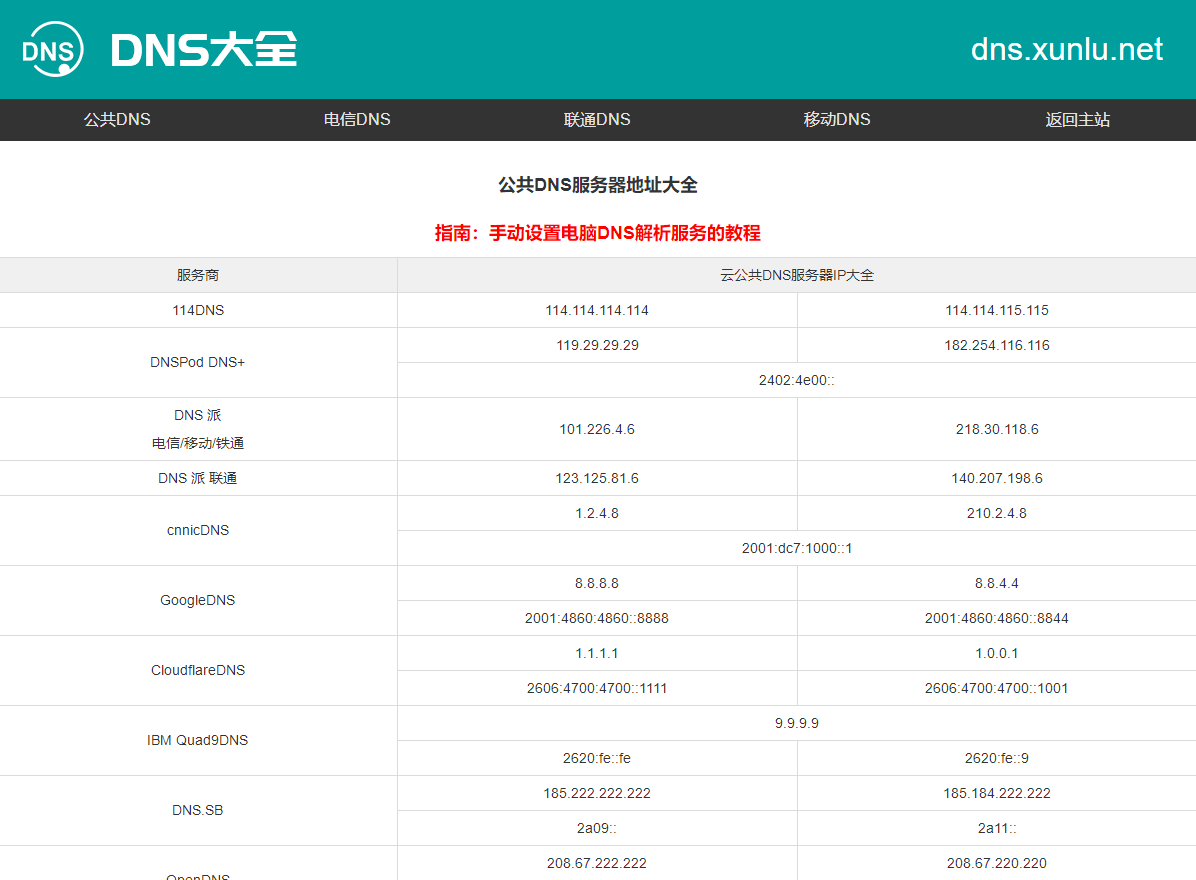
Task: Select the 210.2.4.8 address cell
Action: 996,513
